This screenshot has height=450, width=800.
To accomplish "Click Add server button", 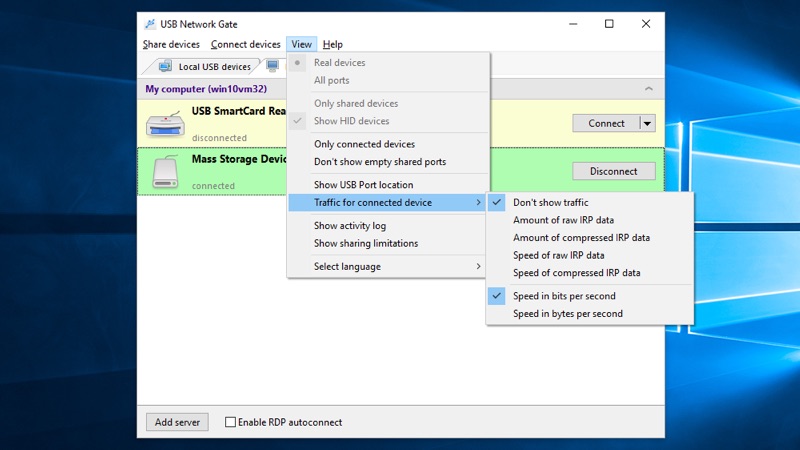I will coord(177,422).
